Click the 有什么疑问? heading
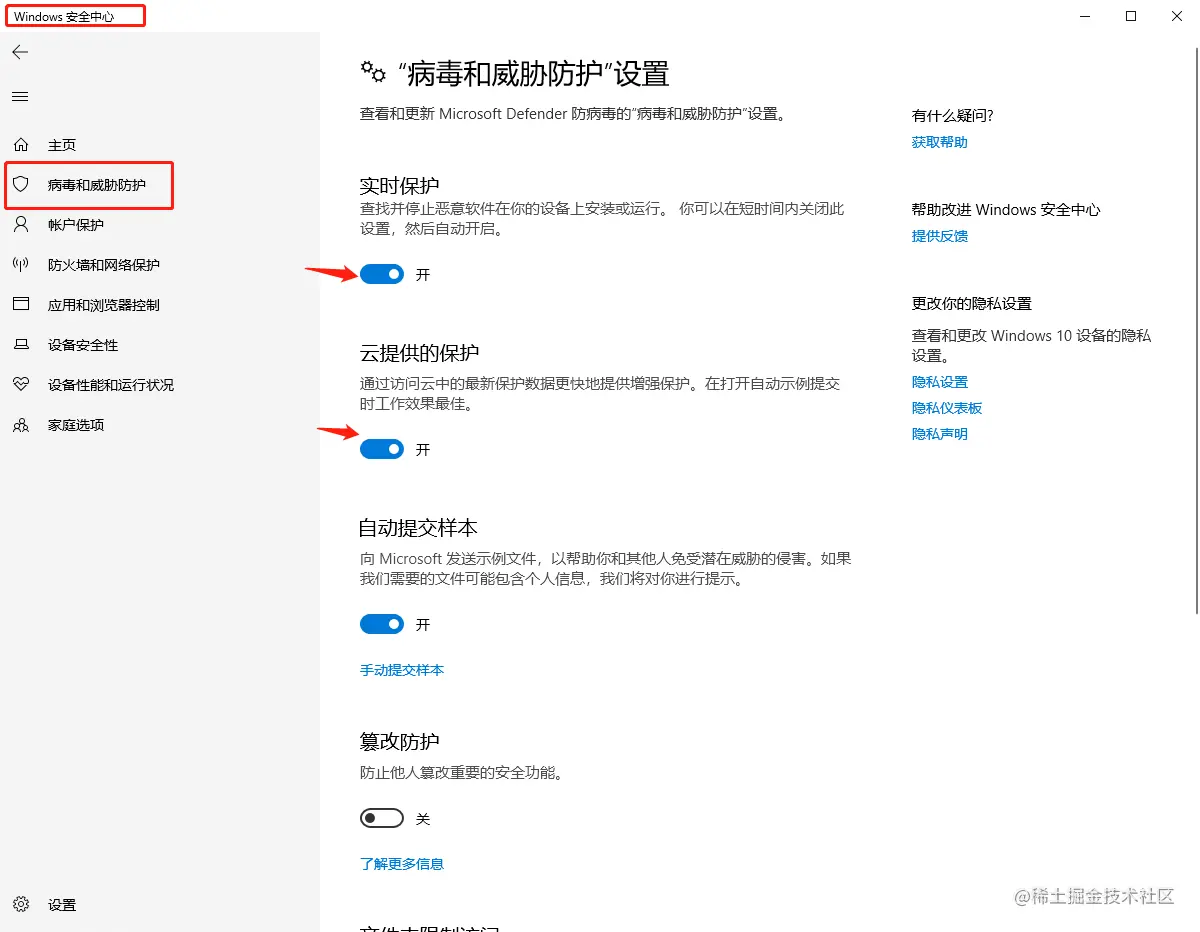 coord(953,116)
